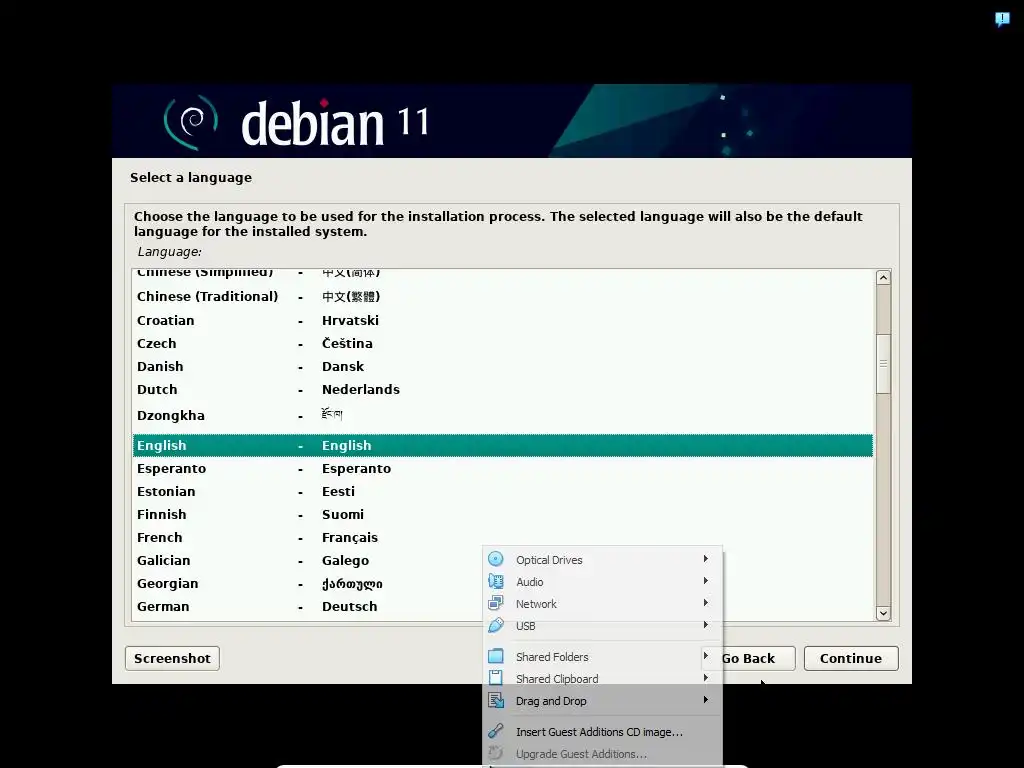The width and height of the screenshot is (1024, 768).
Task: Click the language list scrollbar thumb
Action: click(883, 364)
